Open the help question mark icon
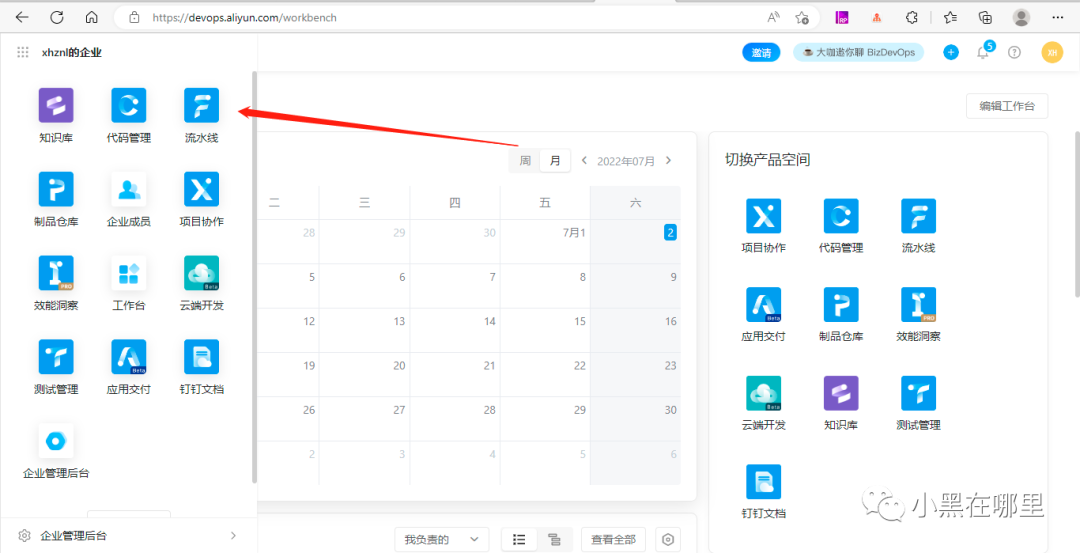Image resolution: width=1080 pixels, height=553 pixels. (x=1015, y=52)
